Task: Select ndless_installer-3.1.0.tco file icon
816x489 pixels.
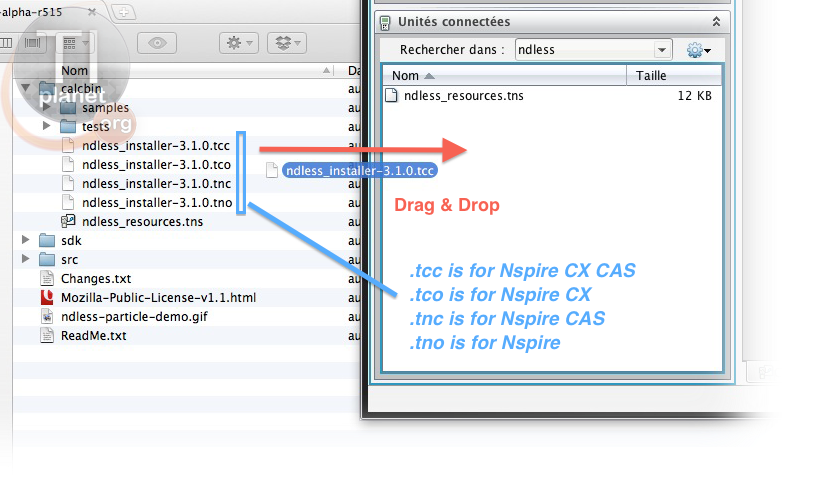Action: 68,164
